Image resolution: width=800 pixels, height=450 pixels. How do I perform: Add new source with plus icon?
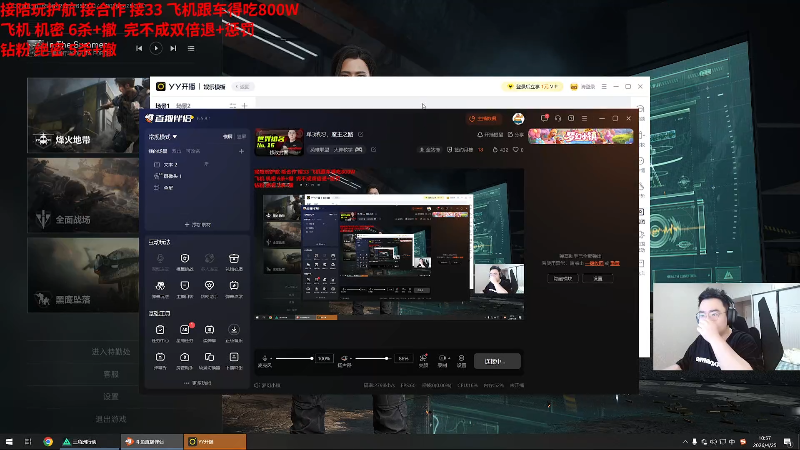pyautogui.click(x=241, y=151)
